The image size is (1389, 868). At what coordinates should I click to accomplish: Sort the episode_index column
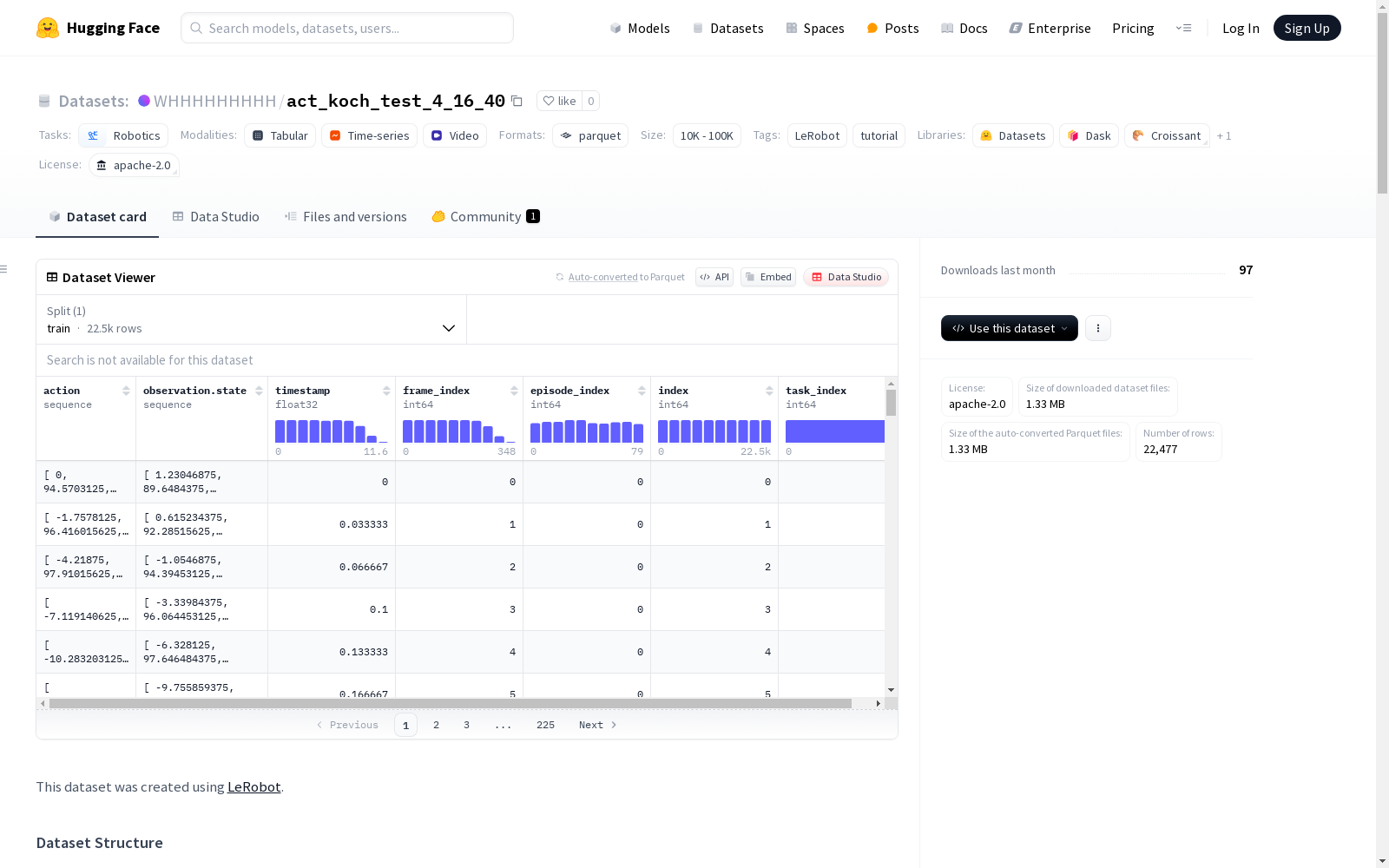coord(642,391)
